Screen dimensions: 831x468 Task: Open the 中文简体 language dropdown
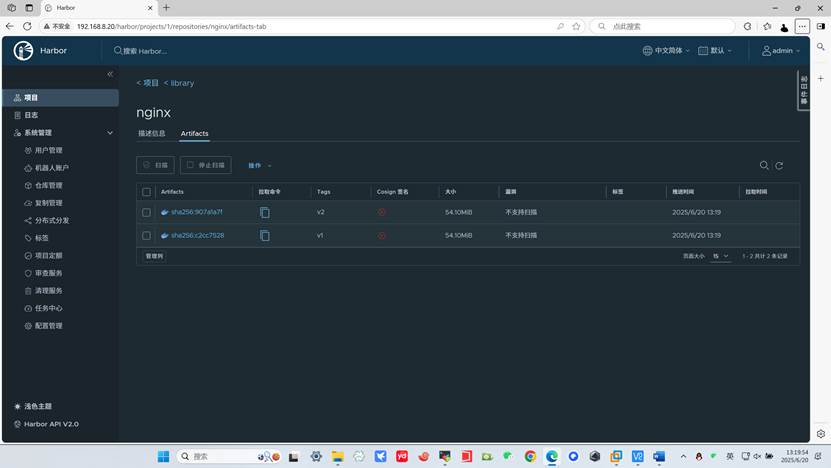click(666, 51)
